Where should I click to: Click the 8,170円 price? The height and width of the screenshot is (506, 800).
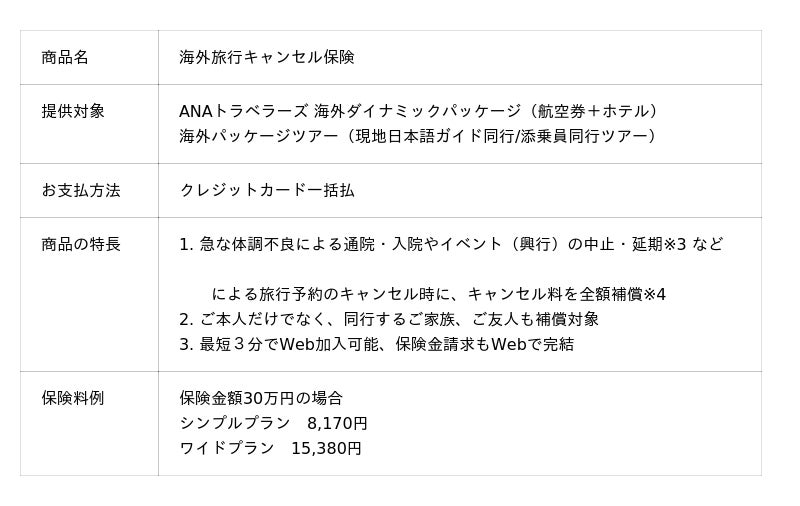pyautogui.click(x=337, y=423)
